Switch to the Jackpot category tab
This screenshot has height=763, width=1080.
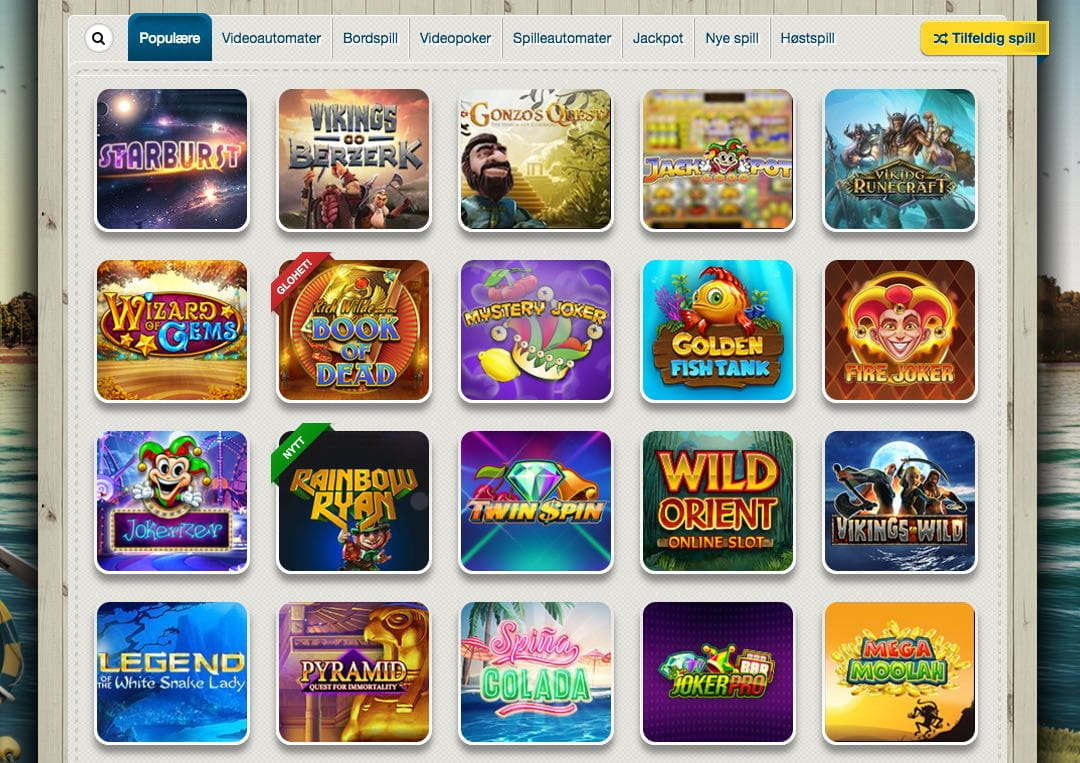tap(658, 39)
